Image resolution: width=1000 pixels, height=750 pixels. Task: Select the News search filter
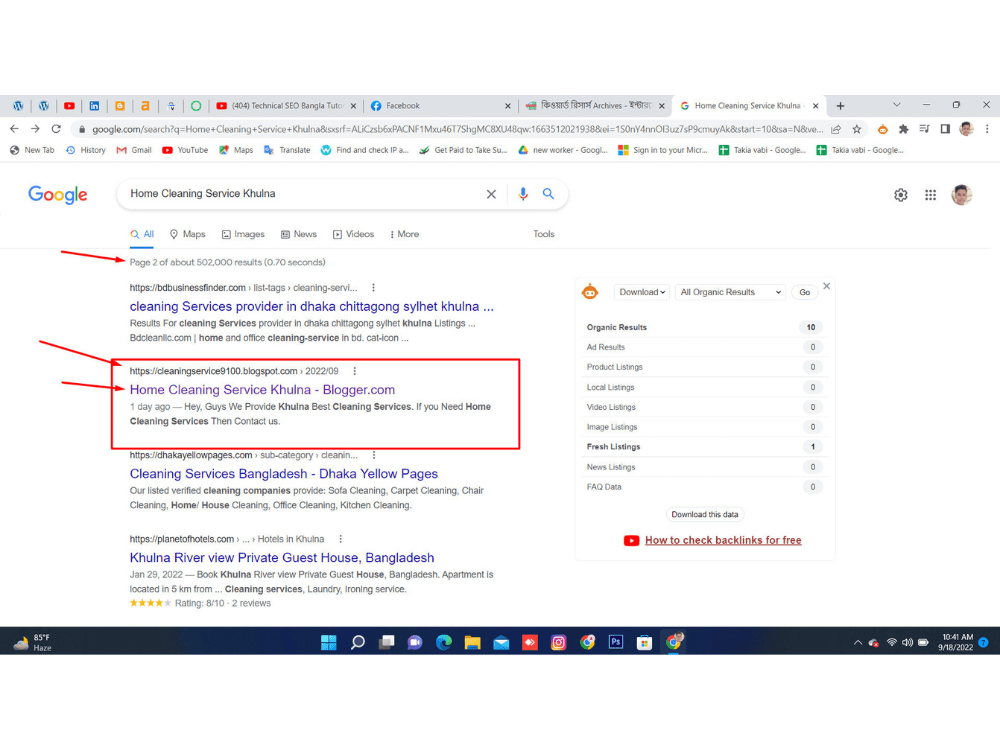click(x=298, y=235)
